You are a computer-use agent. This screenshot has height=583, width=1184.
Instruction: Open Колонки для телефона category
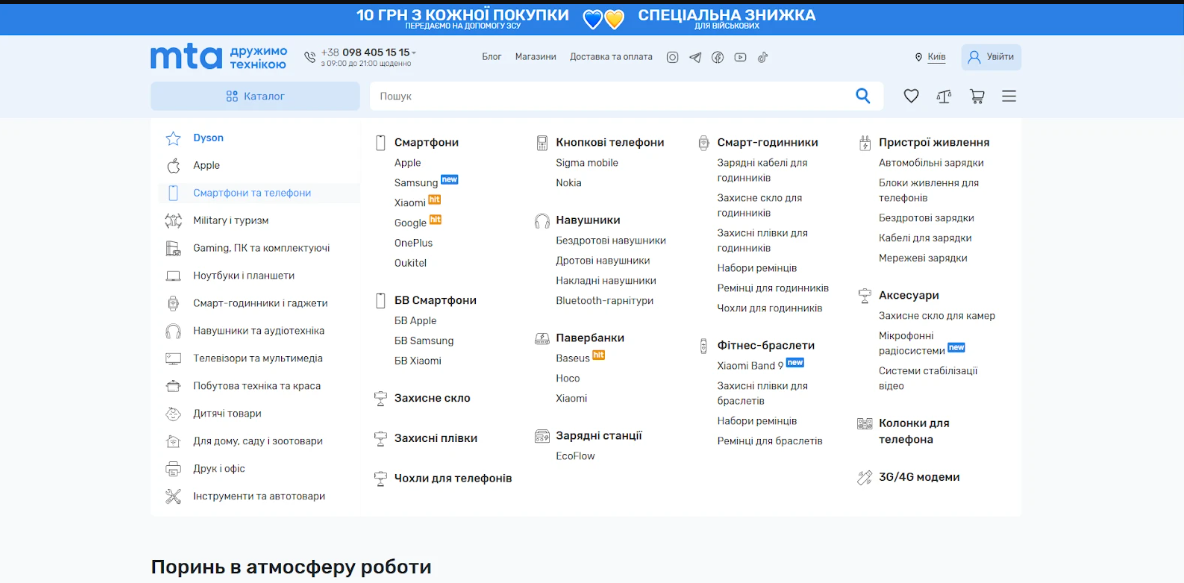pos(914,431)
